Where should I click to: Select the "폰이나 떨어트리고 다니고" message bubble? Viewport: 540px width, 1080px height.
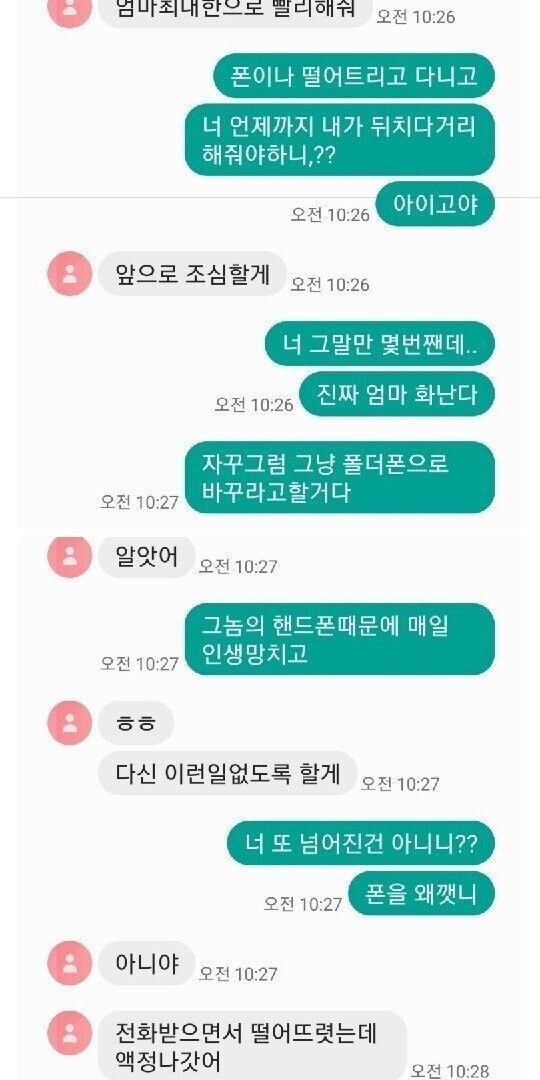(x=354, y=75)
